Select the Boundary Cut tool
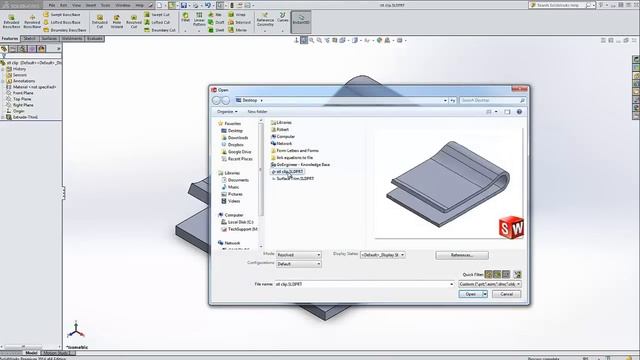The height and width of the screenshot is (360, 640). click(160, 30)
